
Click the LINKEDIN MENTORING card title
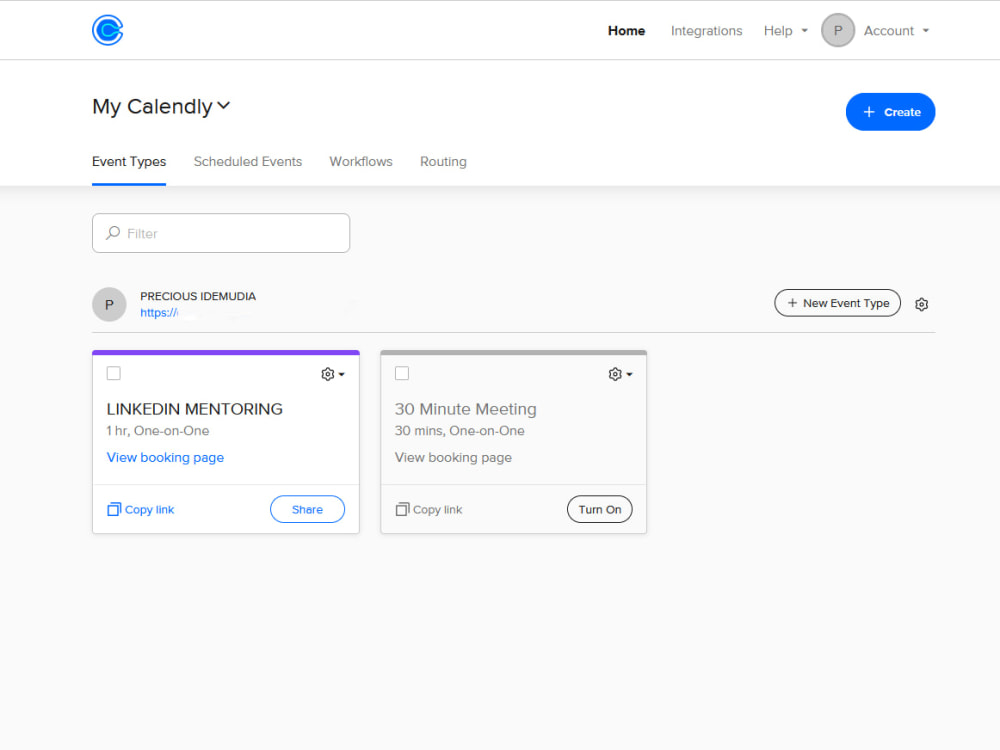pyautogui.click(x=195, y=409)
